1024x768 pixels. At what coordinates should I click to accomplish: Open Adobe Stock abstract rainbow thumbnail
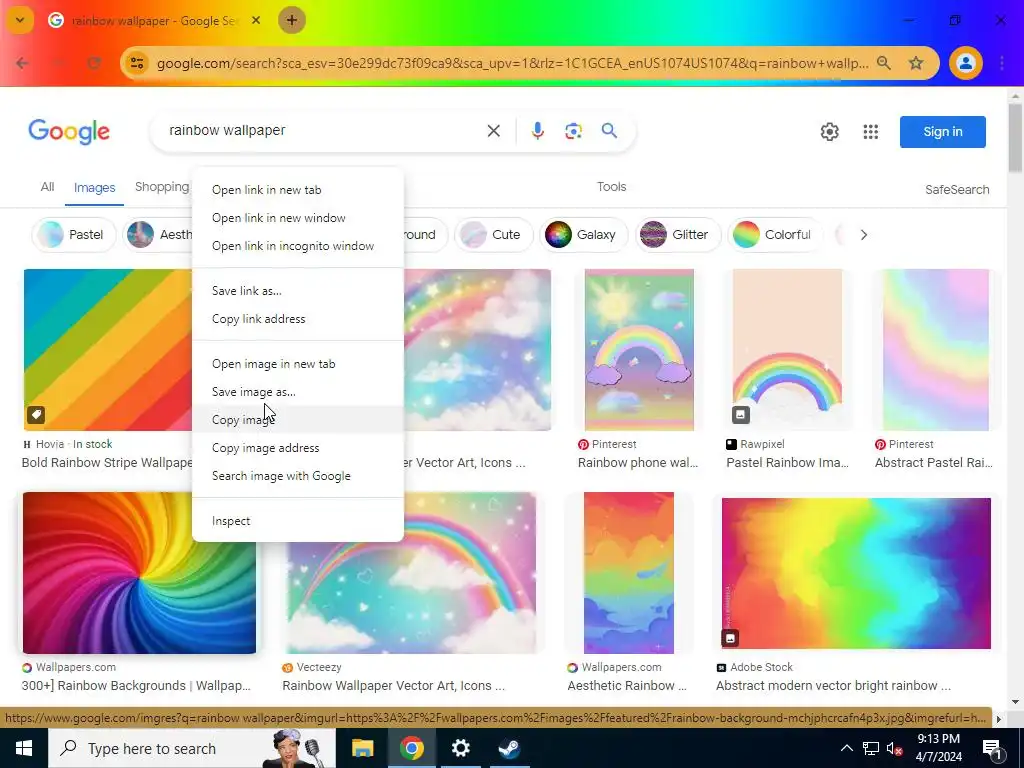[856, 573]
